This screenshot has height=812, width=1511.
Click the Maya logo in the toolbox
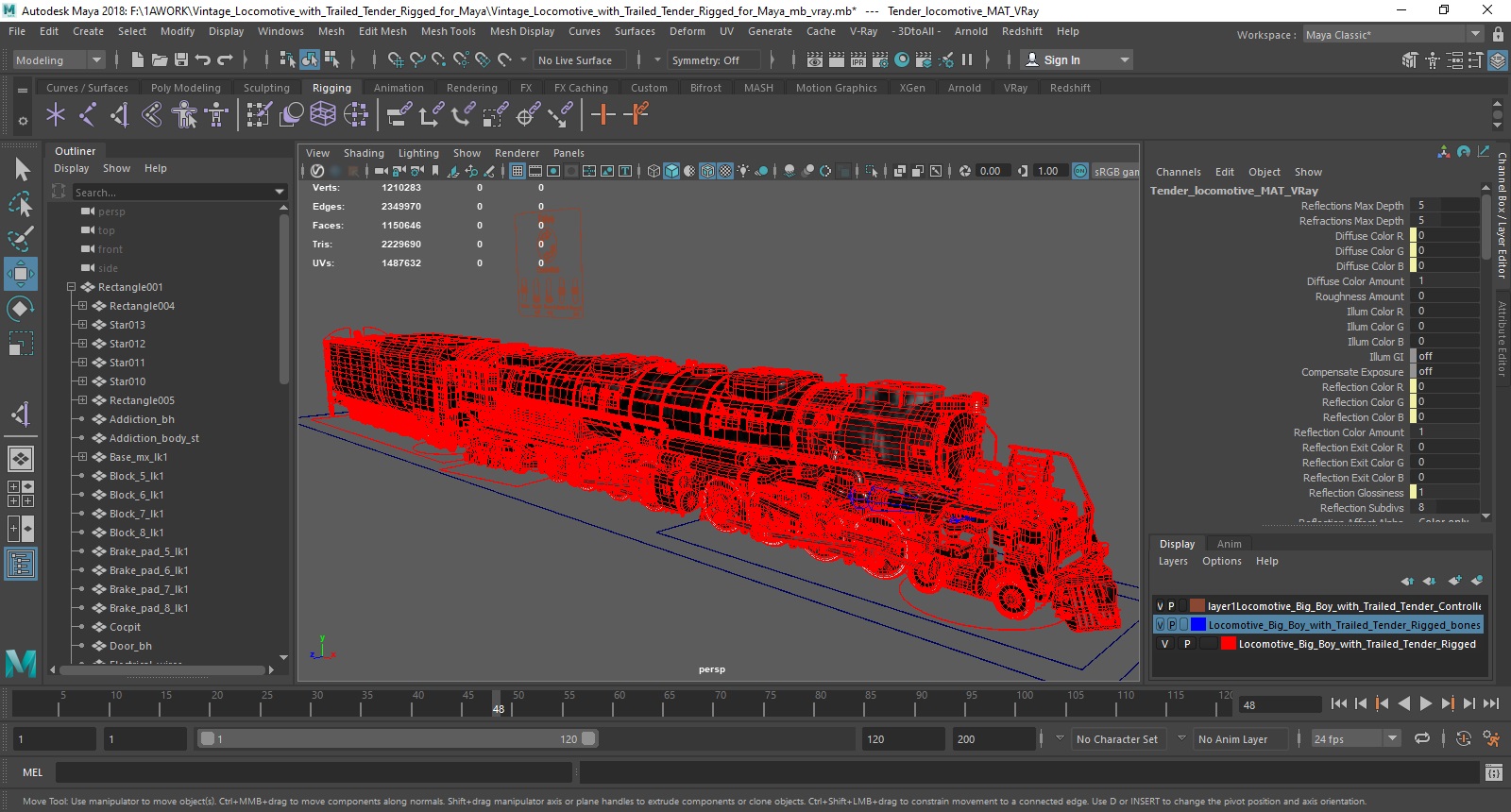tap(21, 664)
